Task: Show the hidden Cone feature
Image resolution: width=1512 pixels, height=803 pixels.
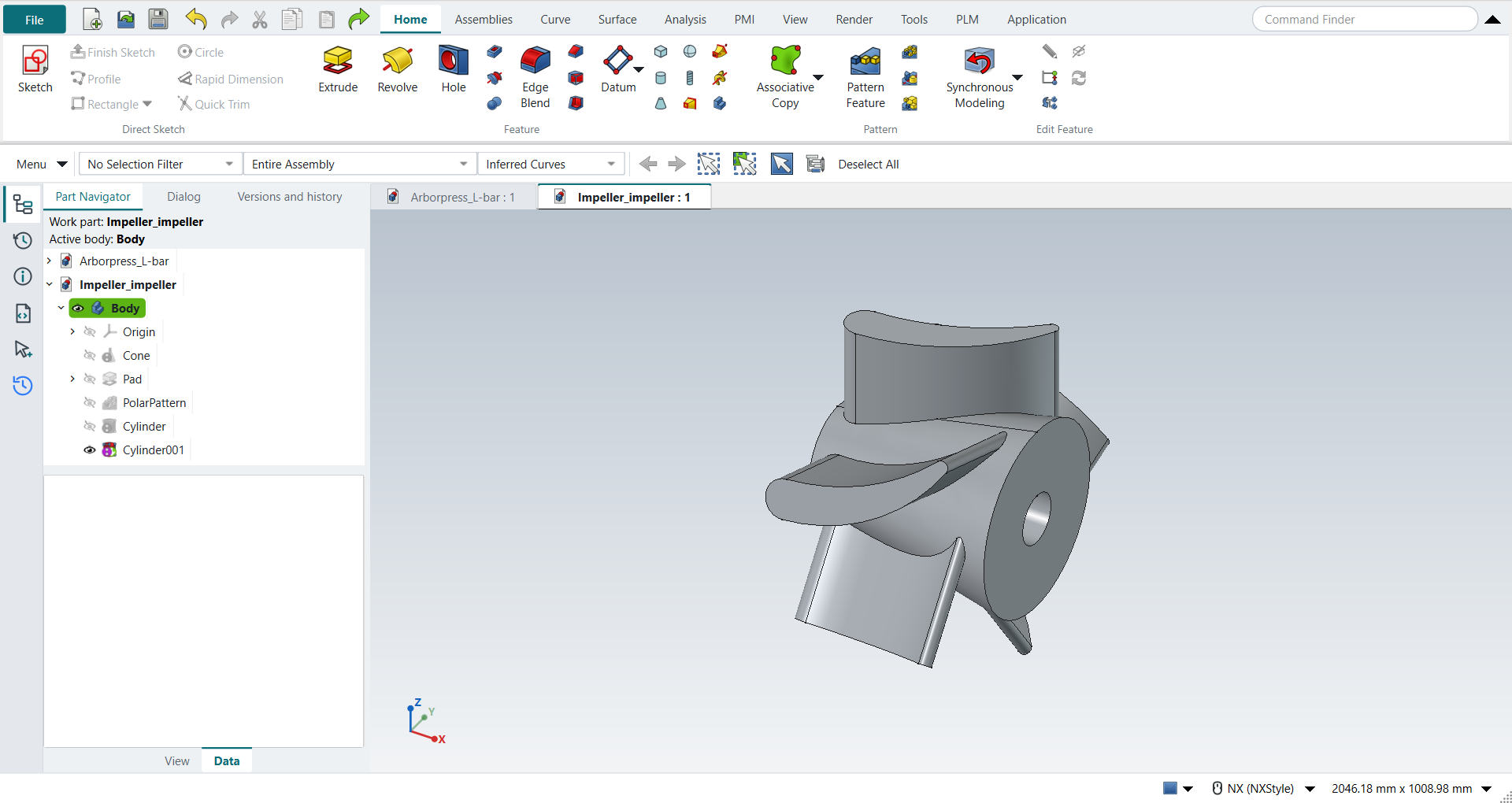Action: (x=90, y=356)
